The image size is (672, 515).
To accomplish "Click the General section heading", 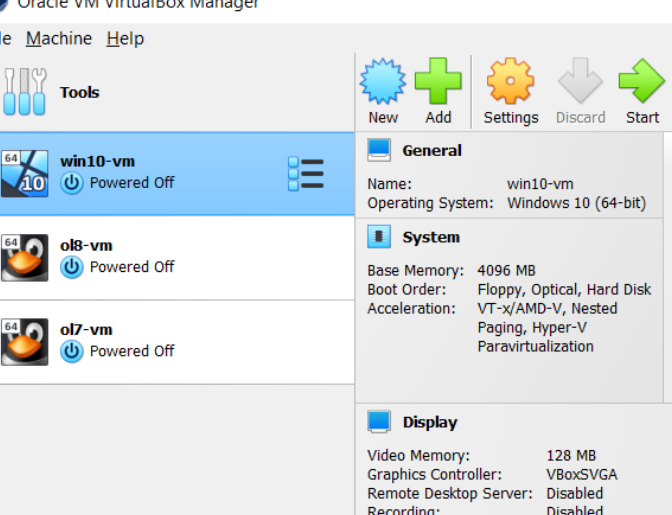I will coord(432,150).
